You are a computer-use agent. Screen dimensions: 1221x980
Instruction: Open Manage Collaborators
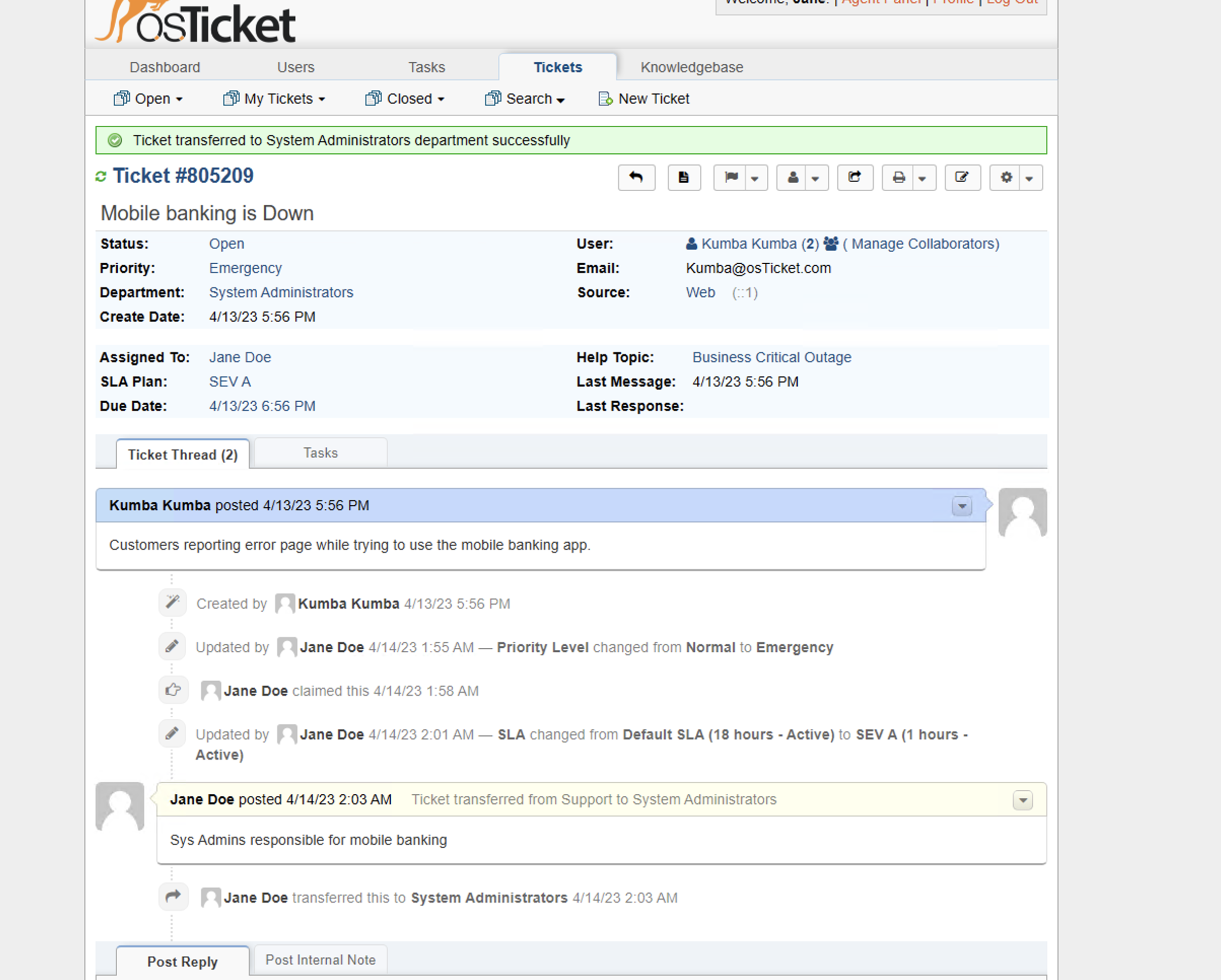point(921,243)
